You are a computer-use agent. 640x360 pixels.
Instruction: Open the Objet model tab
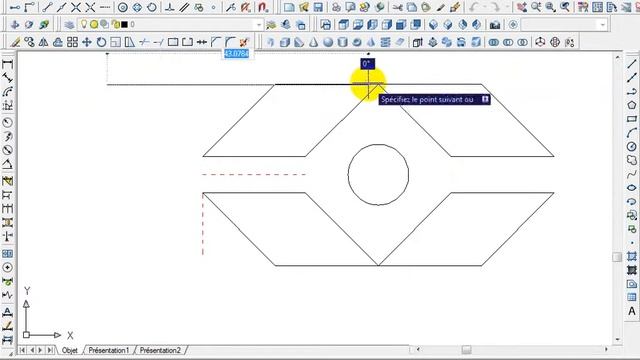pos(70,350)
